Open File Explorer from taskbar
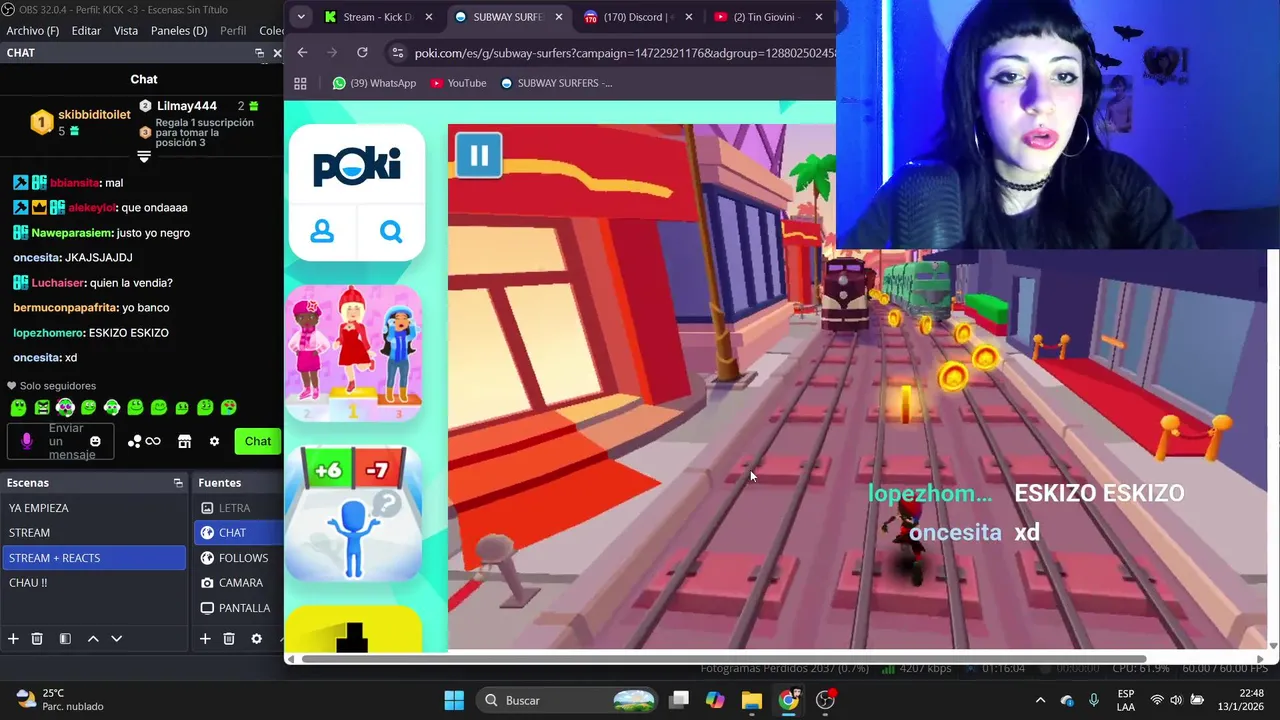The image size is (1280, 720). [x=752, y=700]
